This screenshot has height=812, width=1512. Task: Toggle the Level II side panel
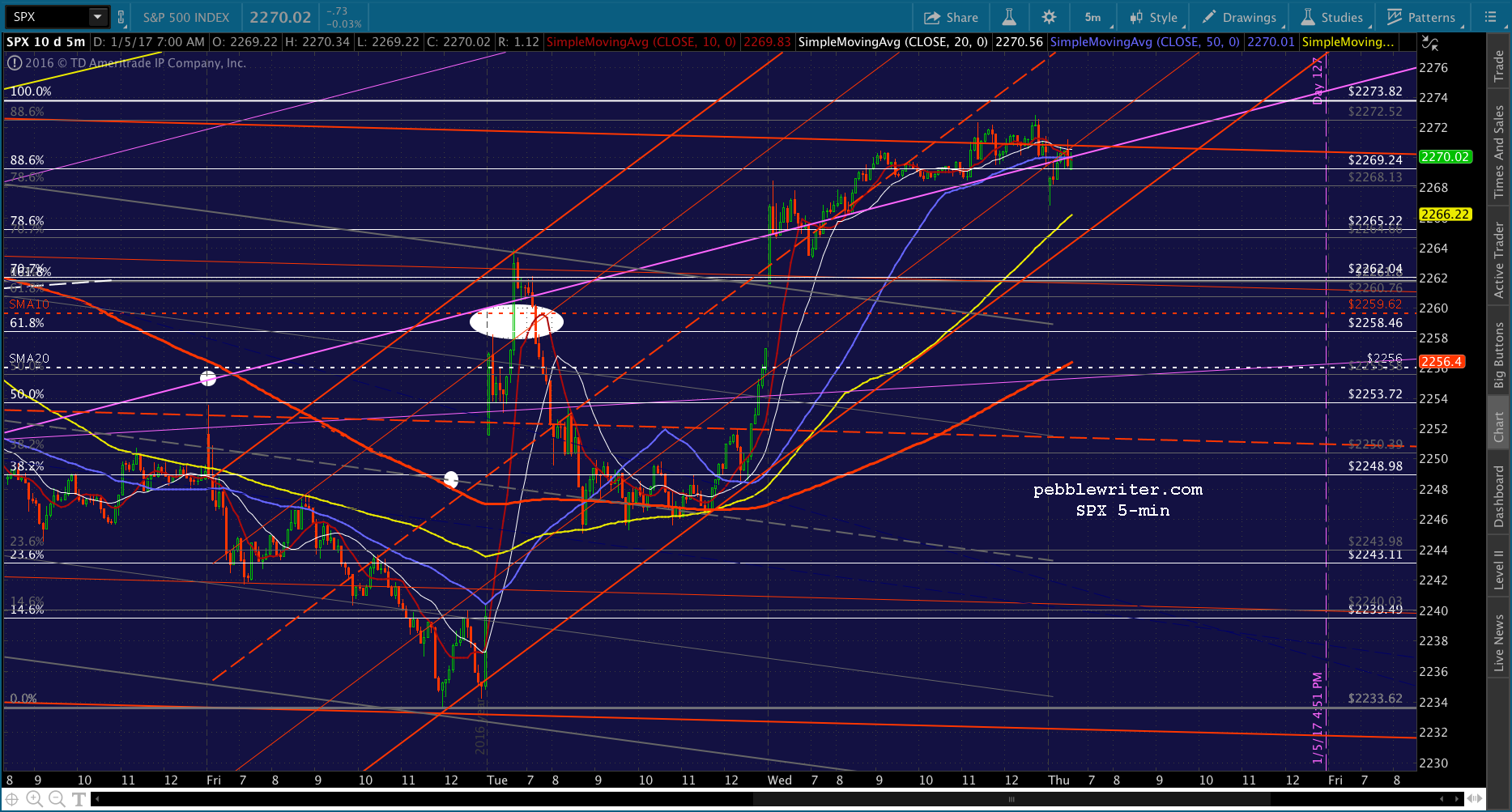point(1499,569)
